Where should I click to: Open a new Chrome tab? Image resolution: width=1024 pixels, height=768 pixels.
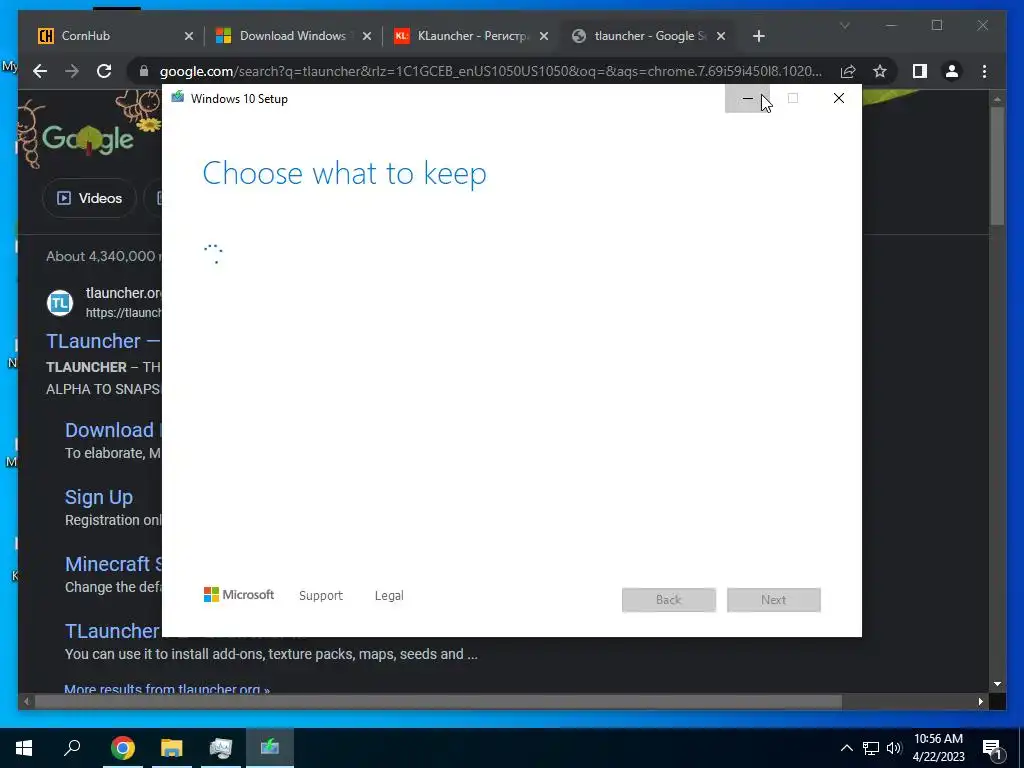coord(758,36)
